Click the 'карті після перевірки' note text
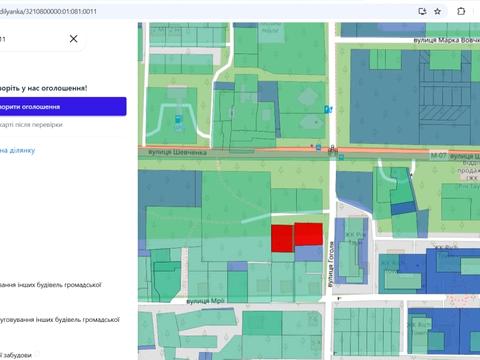This screenshot has width=480, height=360. pos(31,125)
